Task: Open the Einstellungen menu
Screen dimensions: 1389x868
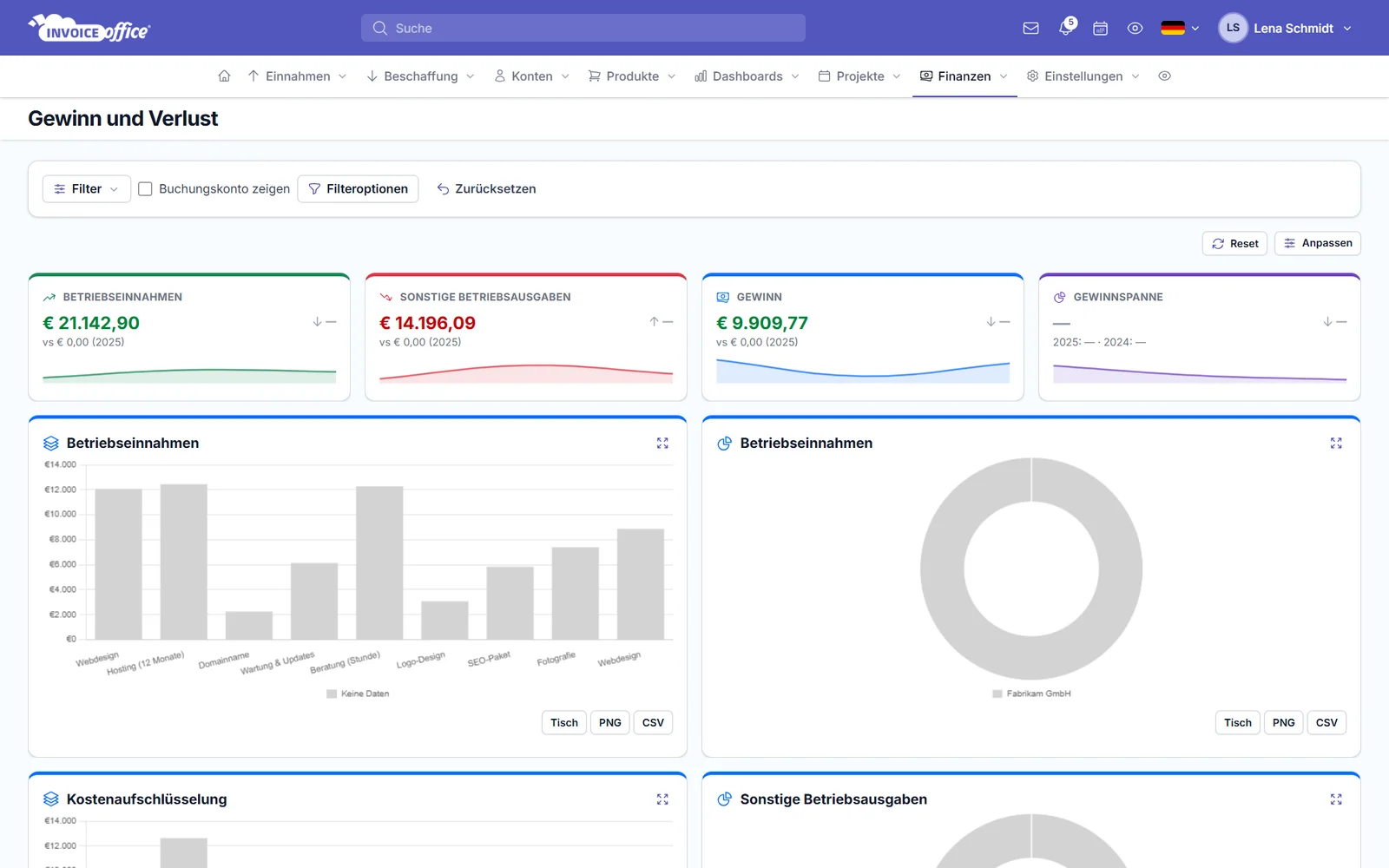Action: tap(1083, 76)
